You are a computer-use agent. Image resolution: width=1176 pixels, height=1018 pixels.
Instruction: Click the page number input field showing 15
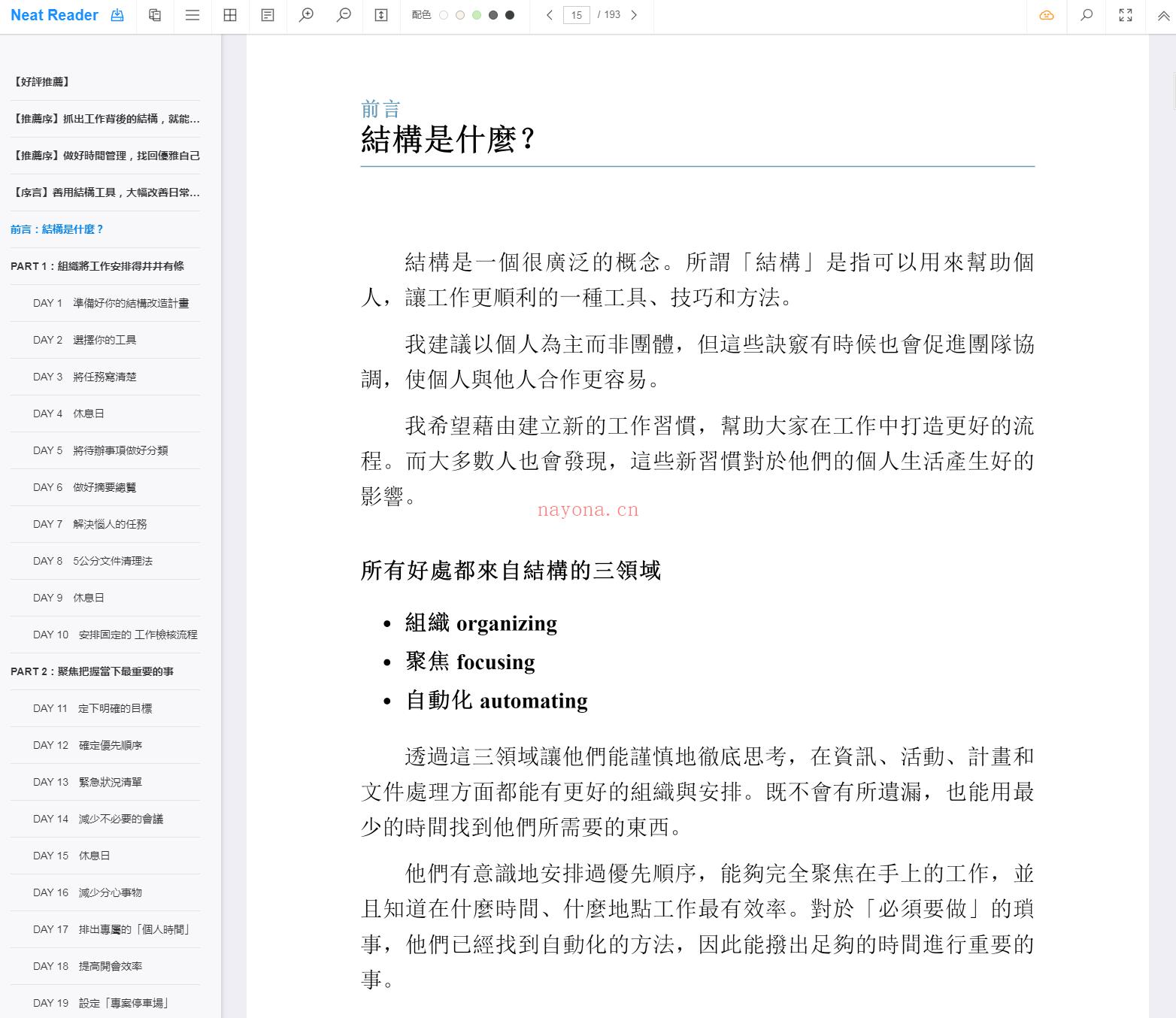point(577,15)
